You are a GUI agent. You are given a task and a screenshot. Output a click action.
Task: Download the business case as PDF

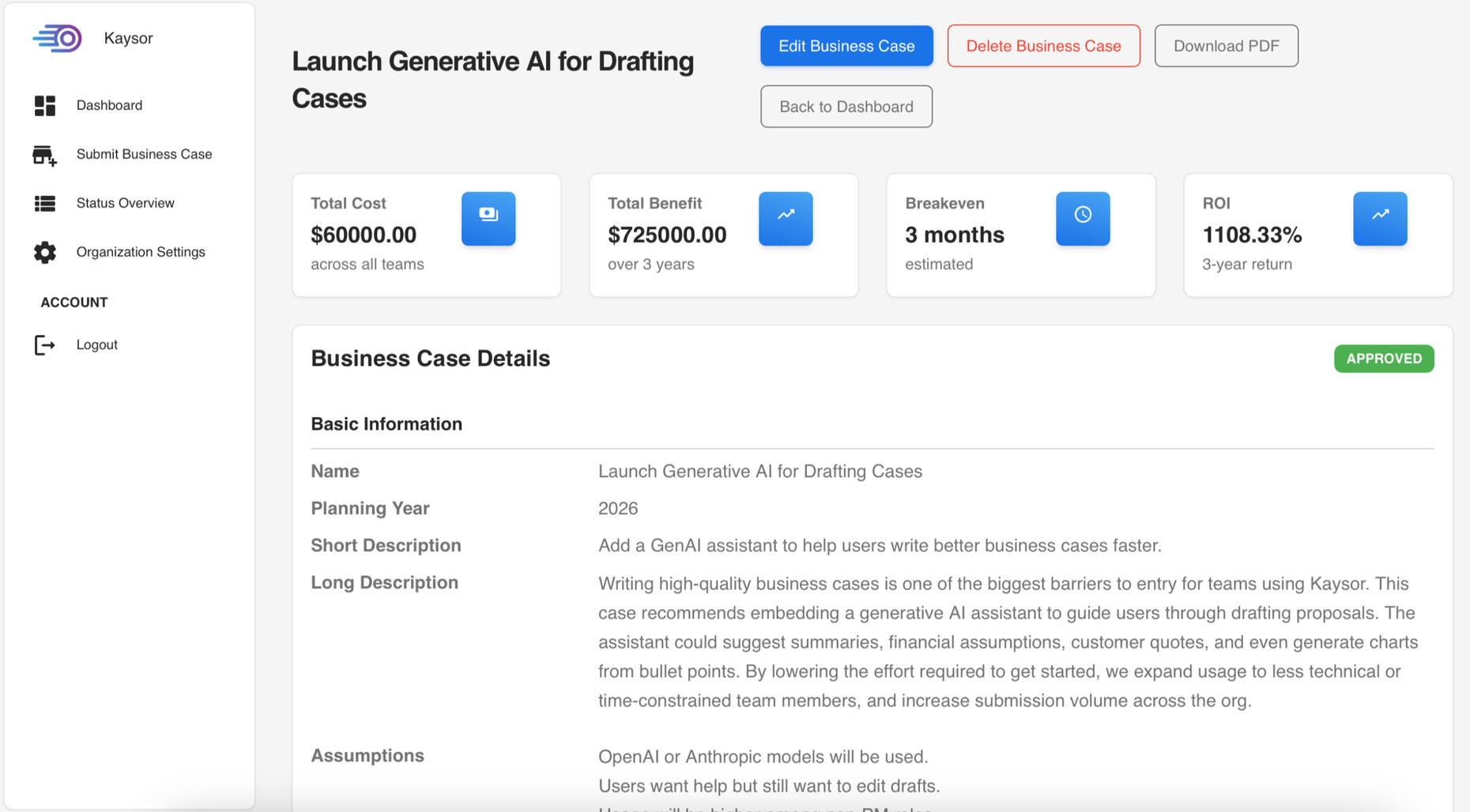1226,46
